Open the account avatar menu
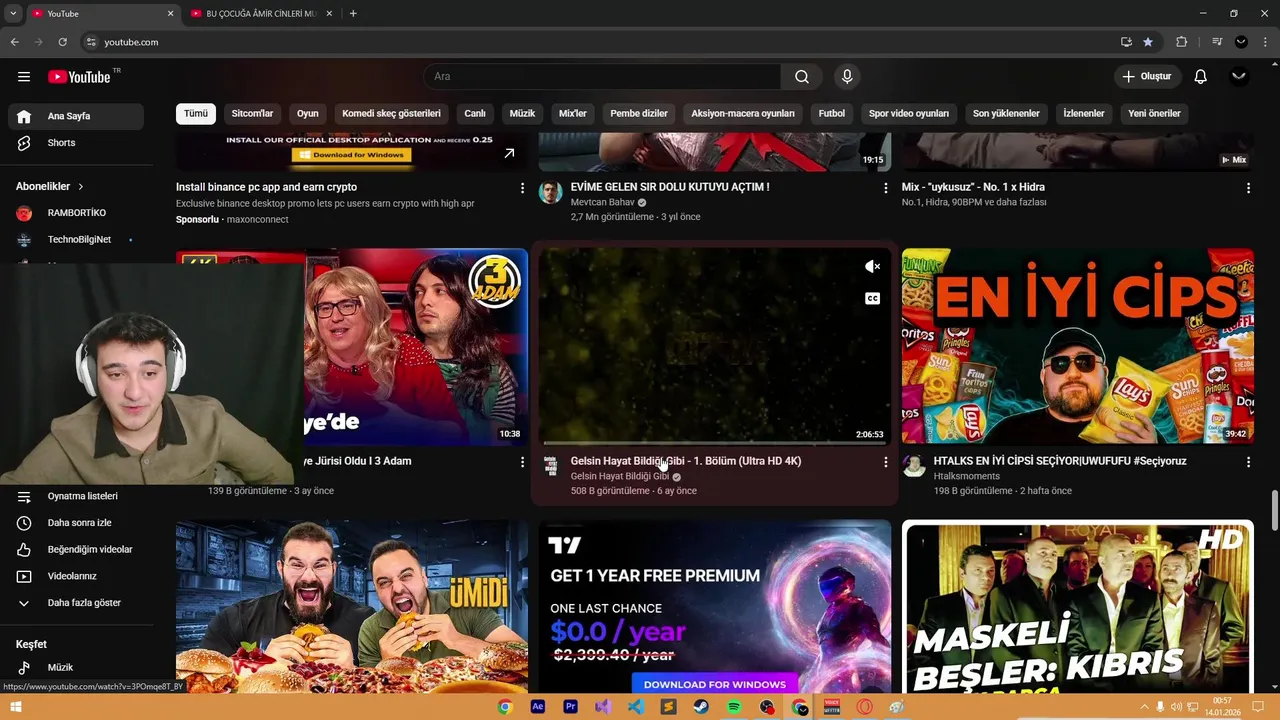The height and width of the screenshot is (720, 1280). tap(1239, 77)
